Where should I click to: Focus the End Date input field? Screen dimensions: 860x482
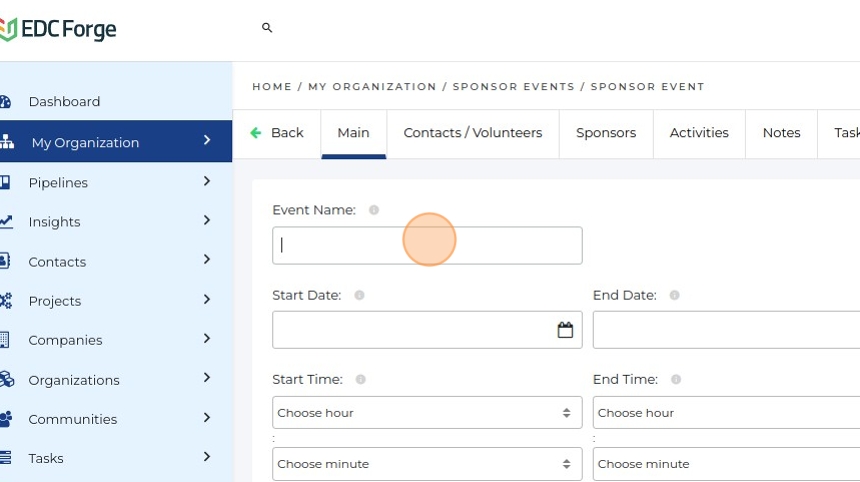[726, 330]
